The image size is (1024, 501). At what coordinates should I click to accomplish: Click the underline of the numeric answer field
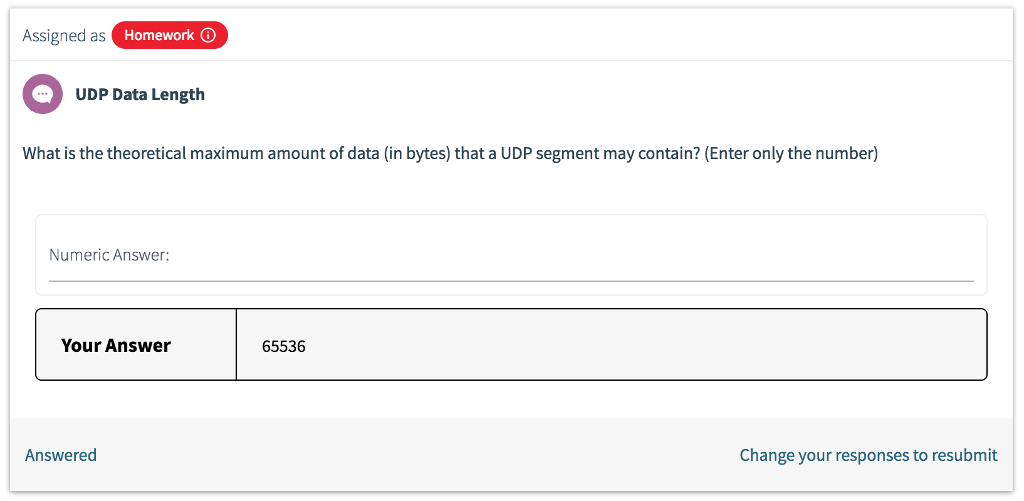coord(510,281)
